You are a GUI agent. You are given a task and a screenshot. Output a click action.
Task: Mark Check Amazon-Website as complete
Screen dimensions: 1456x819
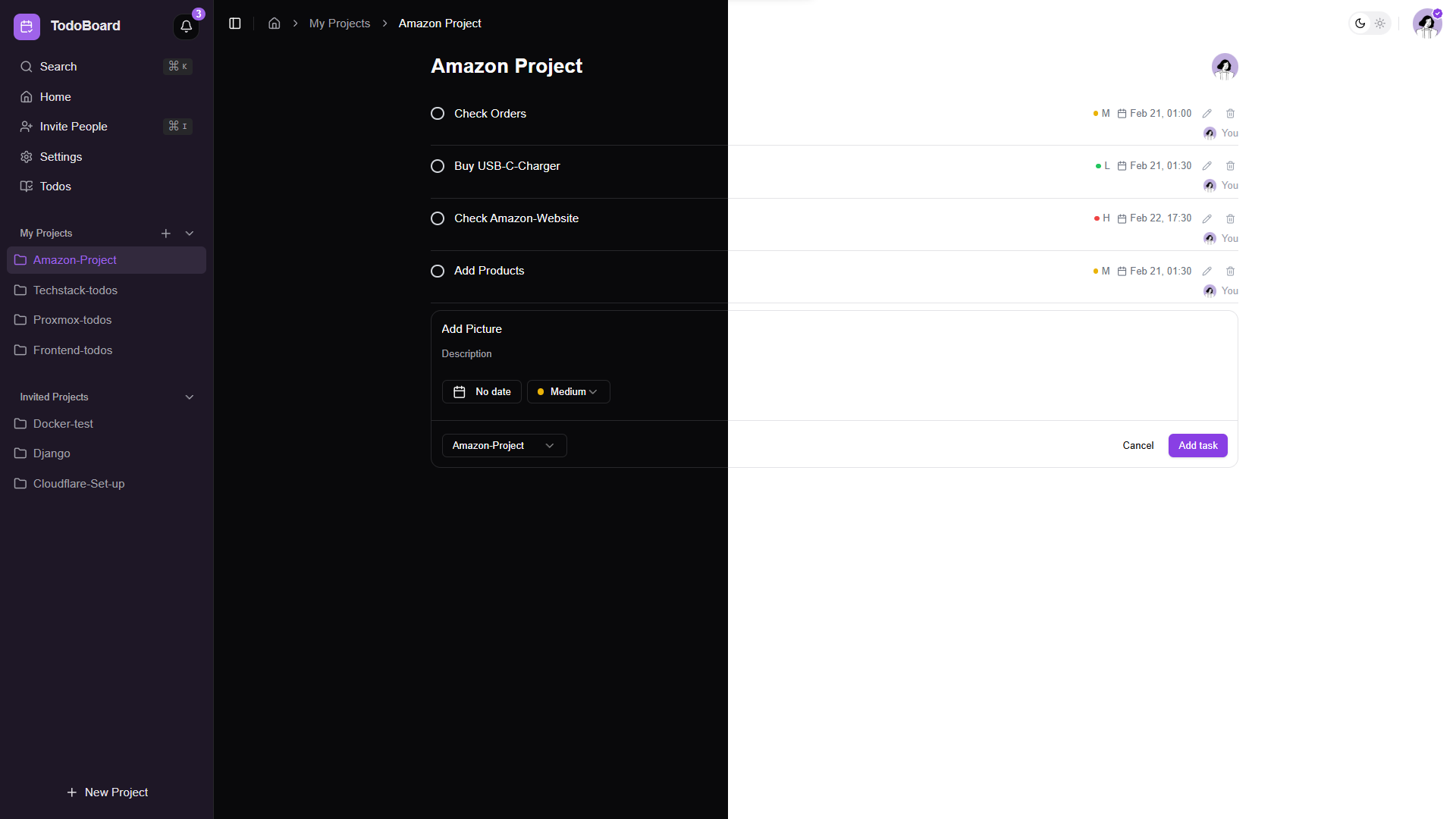point(438,218)
